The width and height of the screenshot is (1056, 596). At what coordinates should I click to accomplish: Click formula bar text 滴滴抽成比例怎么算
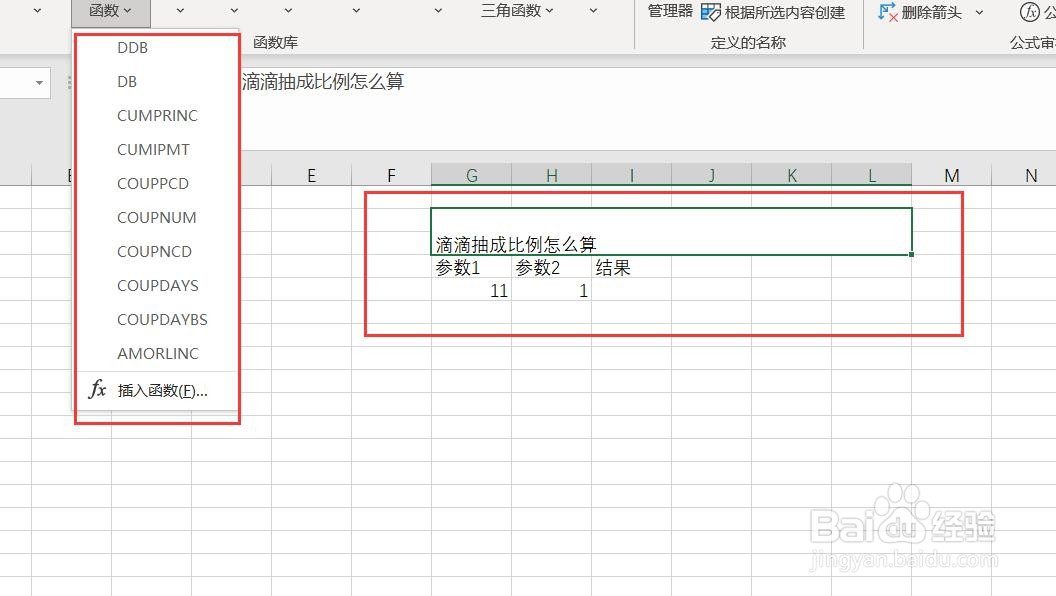(323, 81)
